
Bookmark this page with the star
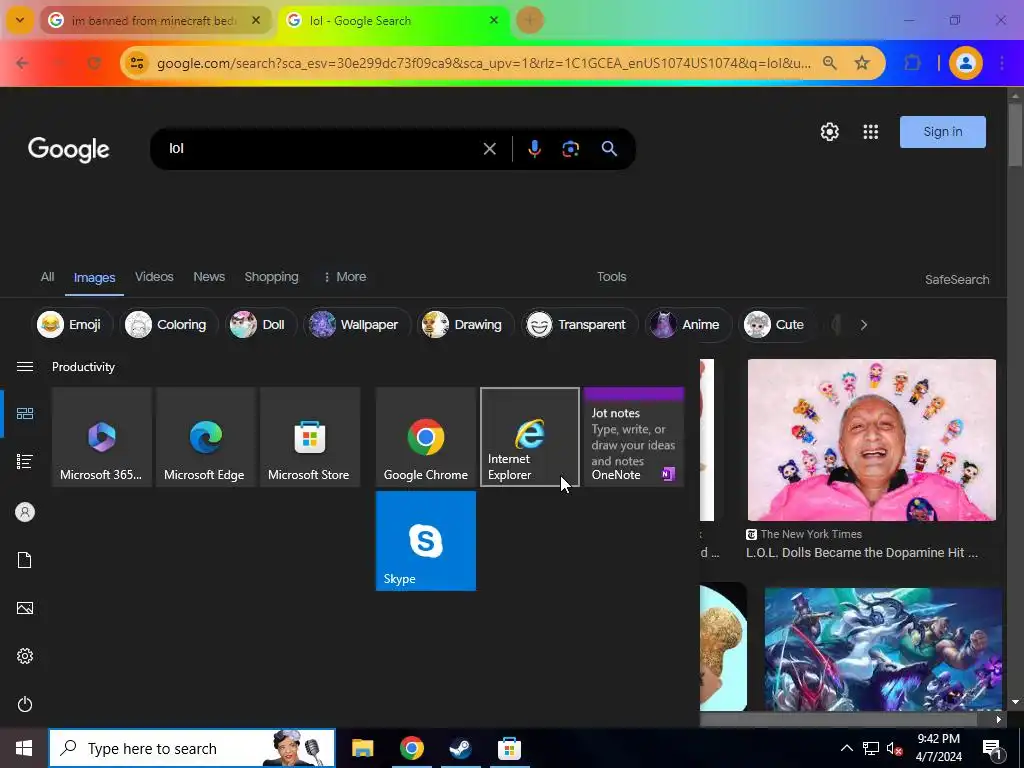tap(862, 63)
